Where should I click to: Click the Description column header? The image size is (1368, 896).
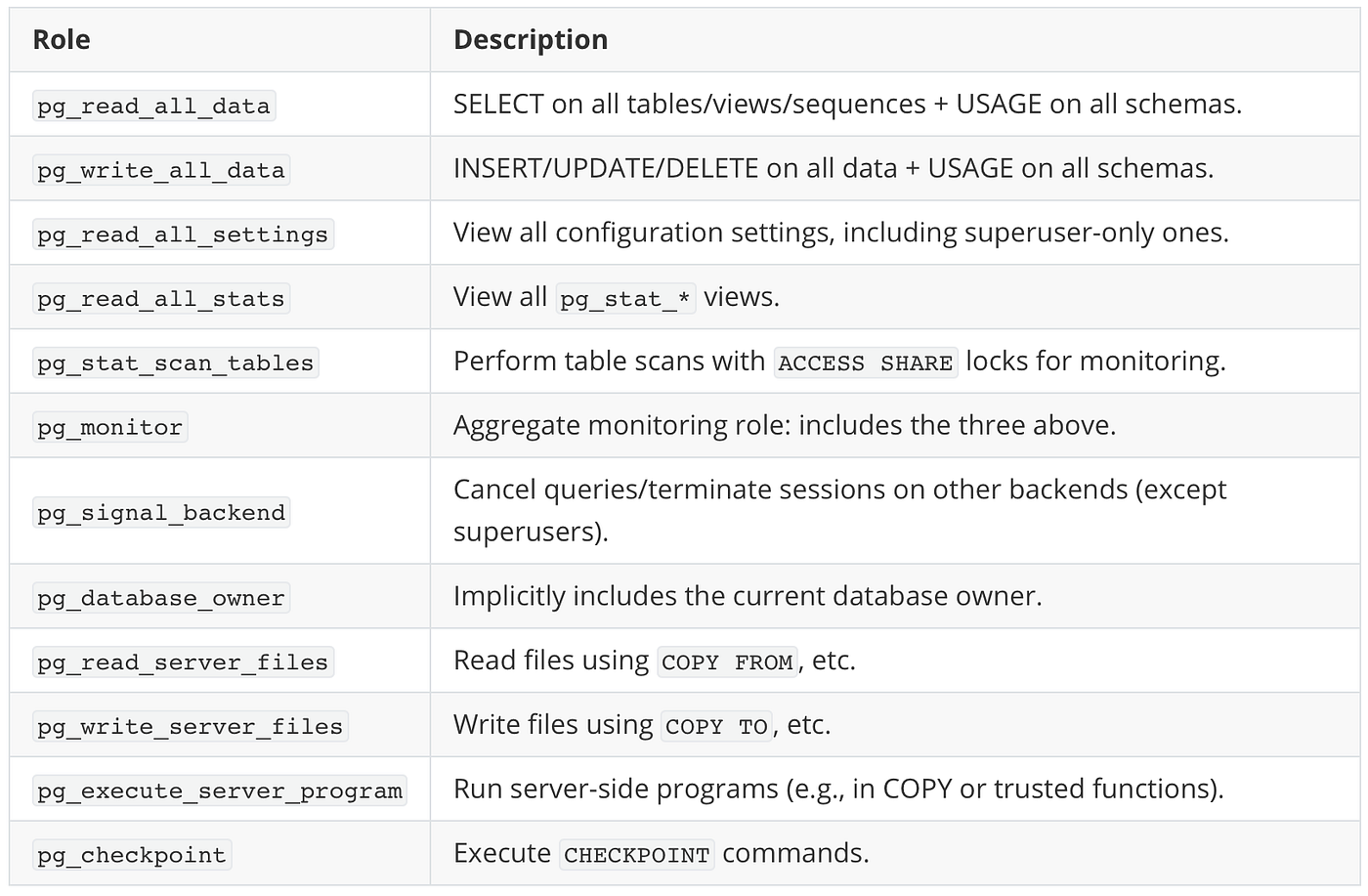[531, 40]
